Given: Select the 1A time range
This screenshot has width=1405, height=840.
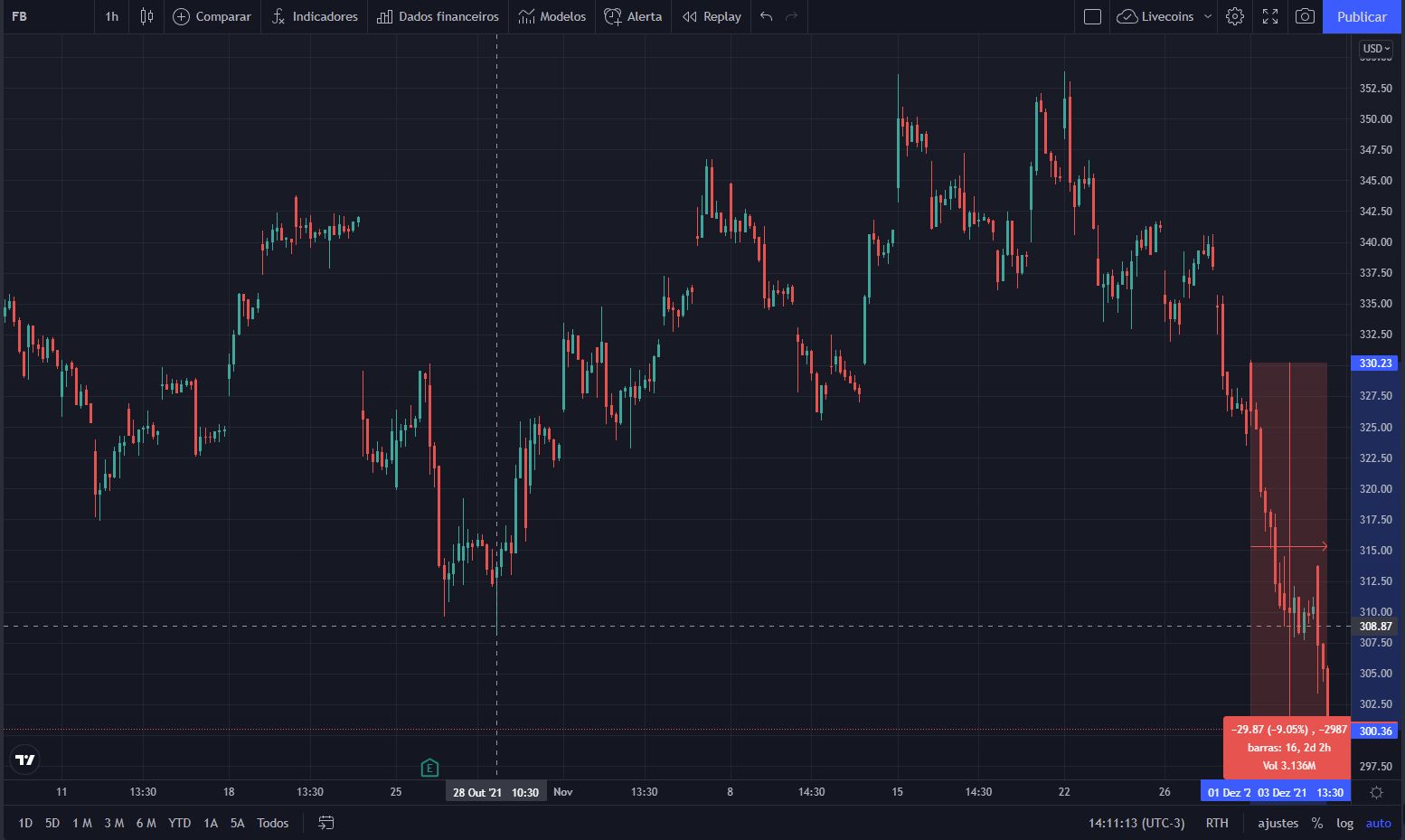Looking at the screenshot, I should coord(211,823).
